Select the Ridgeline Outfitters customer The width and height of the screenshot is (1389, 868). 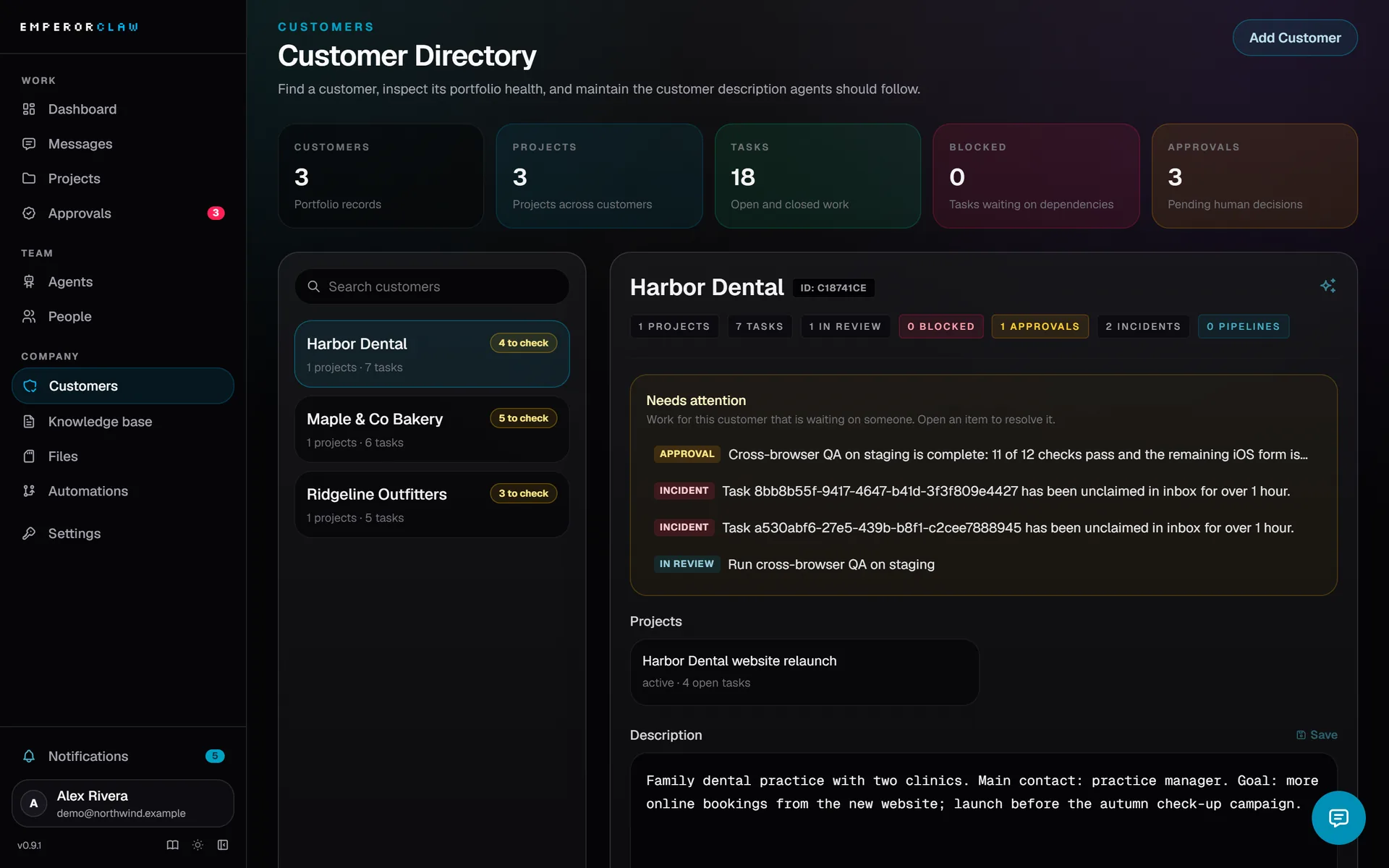point(432,504)
